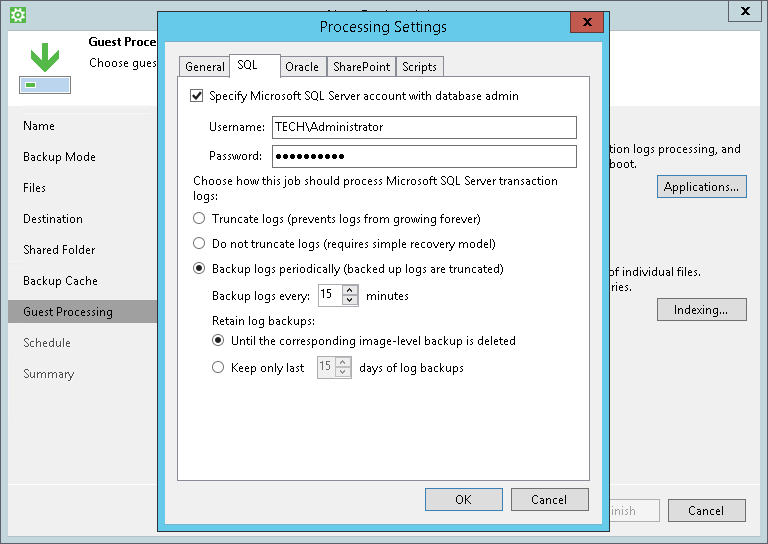Close the background wizard window
This screenshot has height=544, width=768.
tap(745, 11)
